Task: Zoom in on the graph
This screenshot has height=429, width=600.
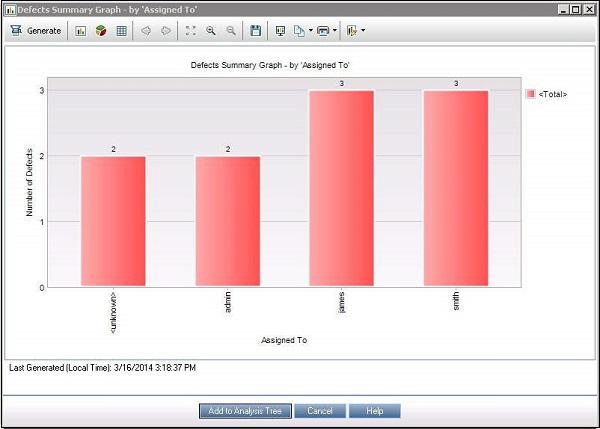Action: point(211,31)
